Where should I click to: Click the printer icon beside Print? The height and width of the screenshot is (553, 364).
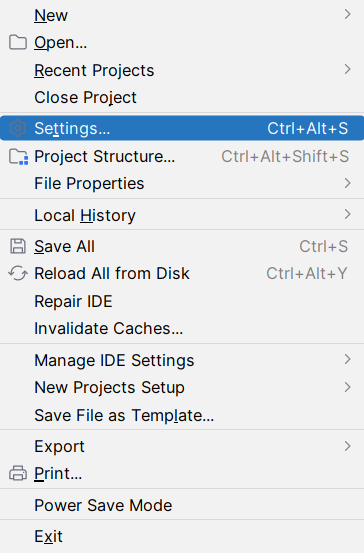click(x=18, y=473)
